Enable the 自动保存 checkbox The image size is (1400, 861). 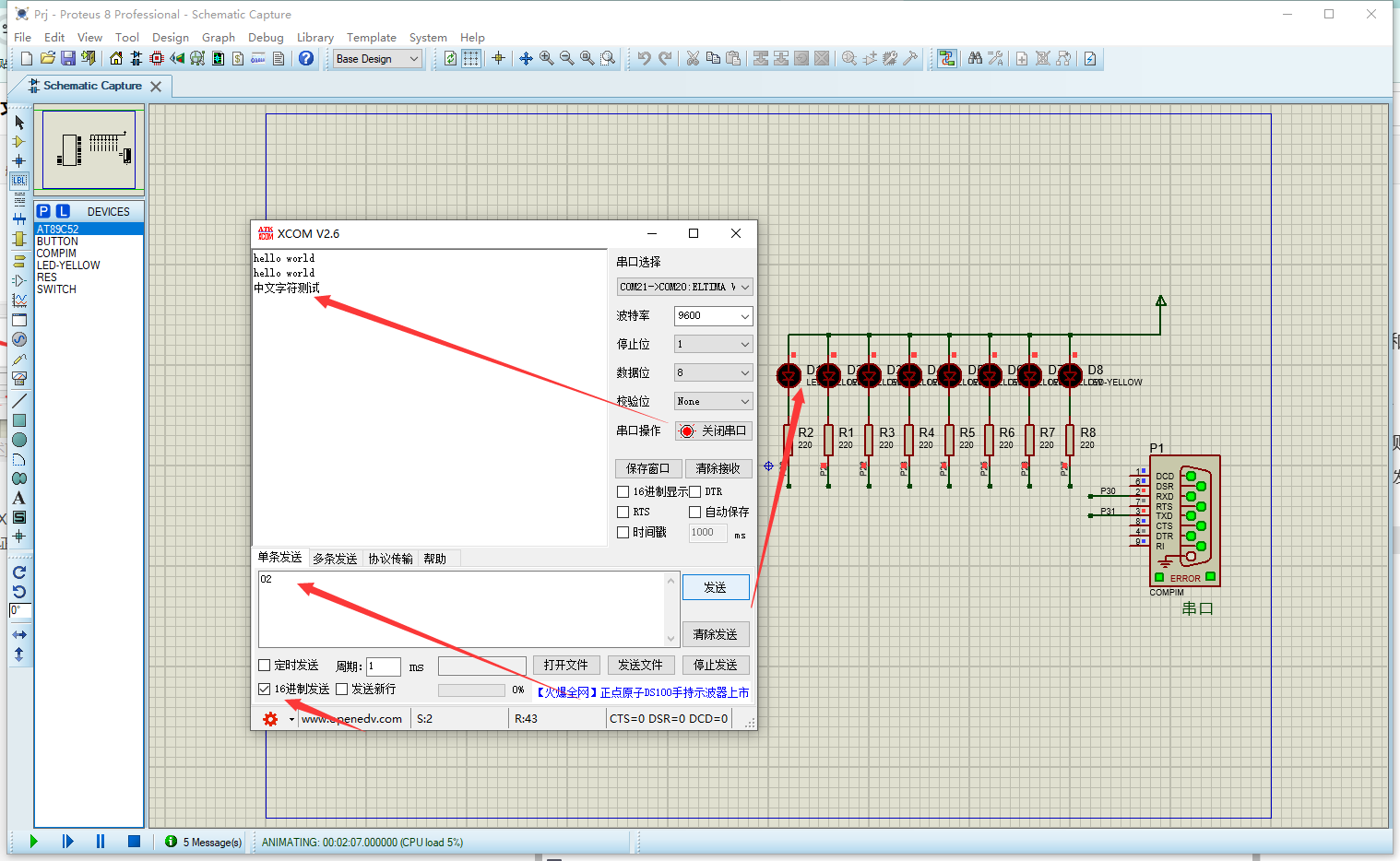(695, 513)
